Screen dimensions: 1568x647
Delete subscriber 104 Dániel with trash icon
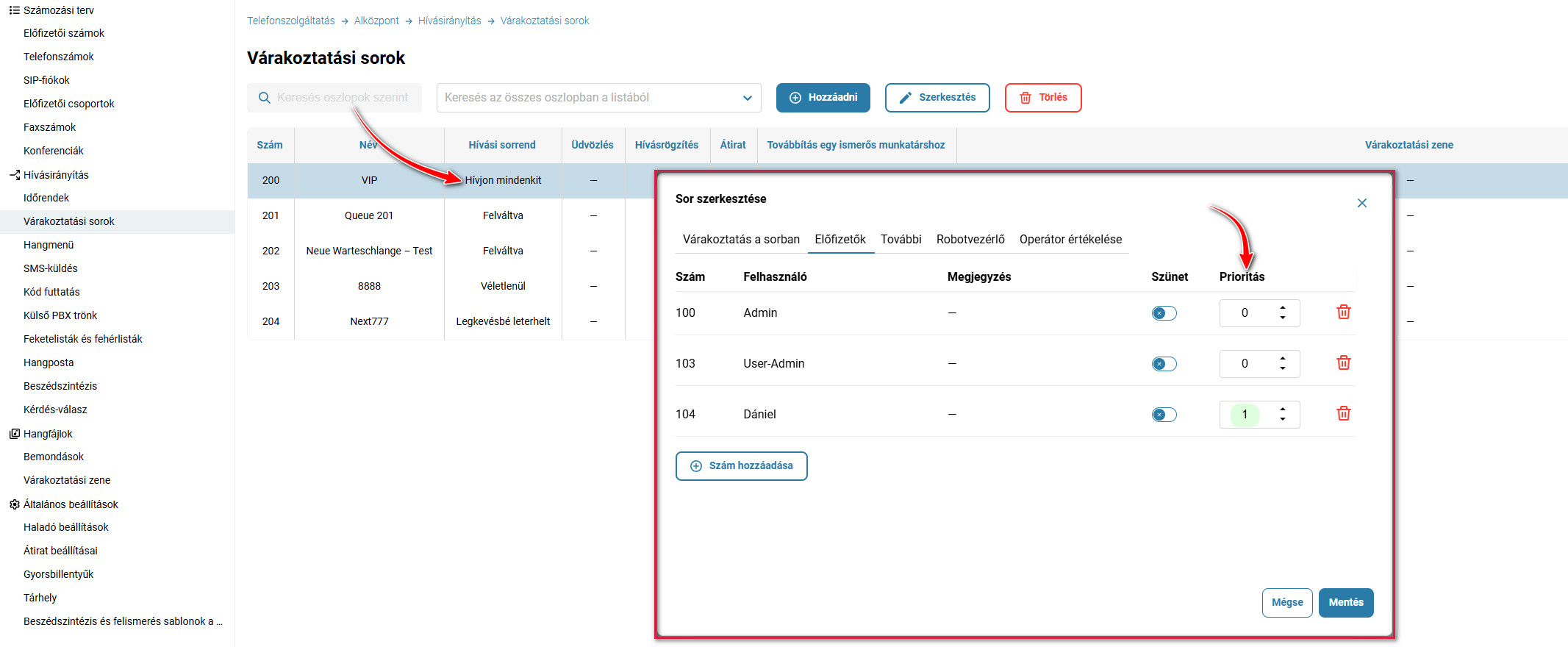(1343, 414)
